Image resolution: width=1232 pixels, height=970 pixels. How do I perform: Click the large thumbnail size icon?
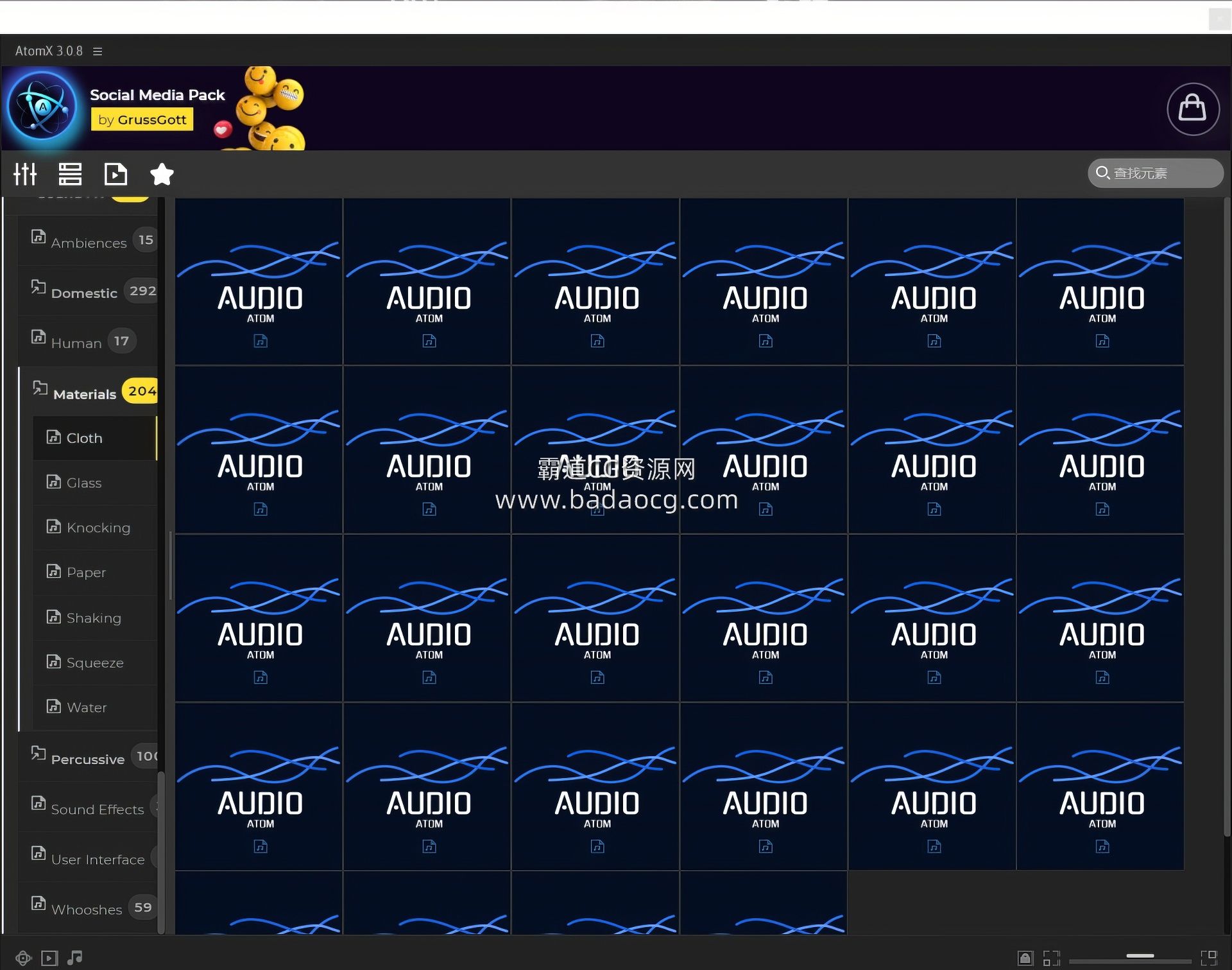pos(1209,958)
